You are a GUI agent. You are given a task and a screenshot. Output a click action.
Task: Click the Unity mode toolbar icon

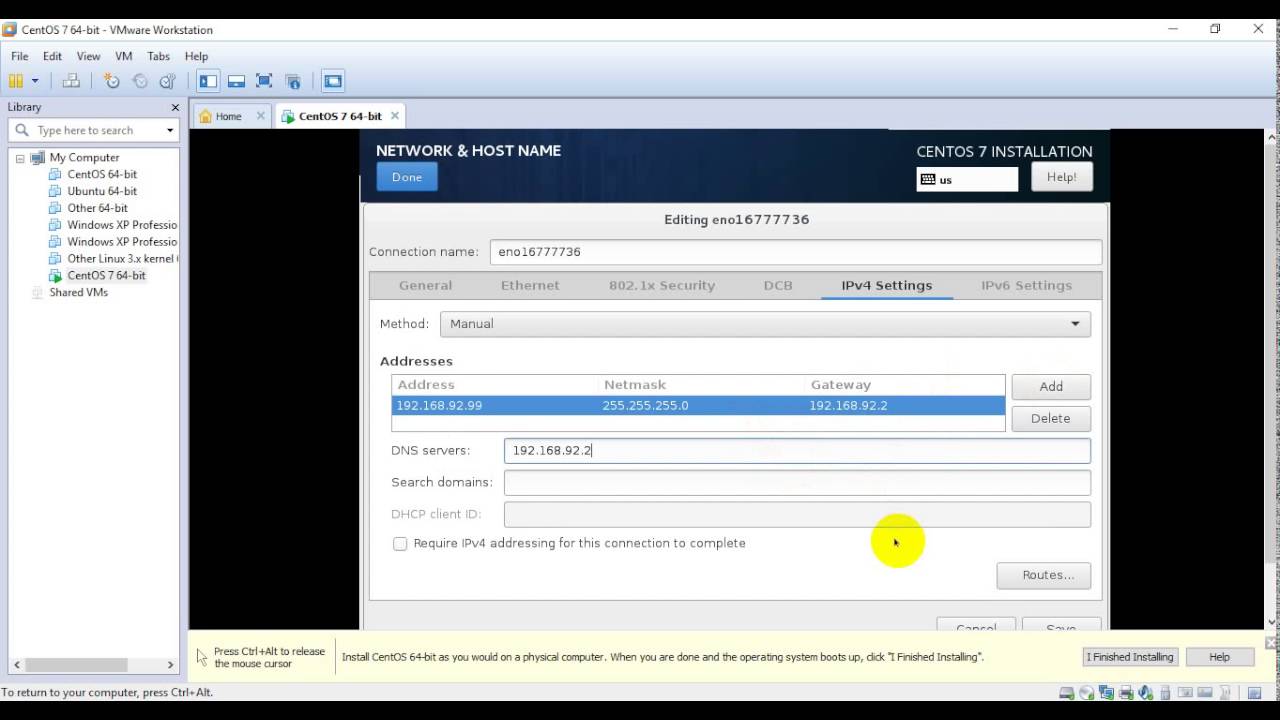click(x=292, y=81)
